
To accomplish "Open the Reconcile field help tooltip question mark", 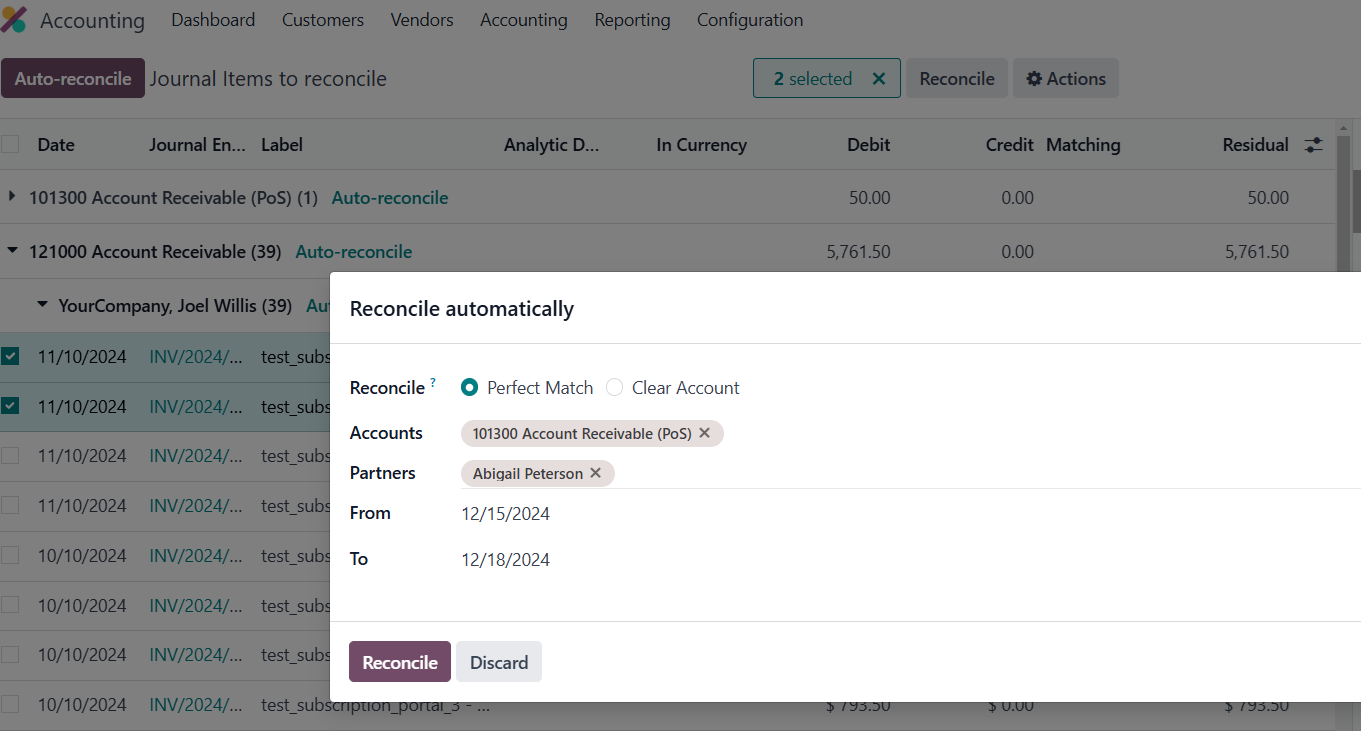I will [433, 382].
